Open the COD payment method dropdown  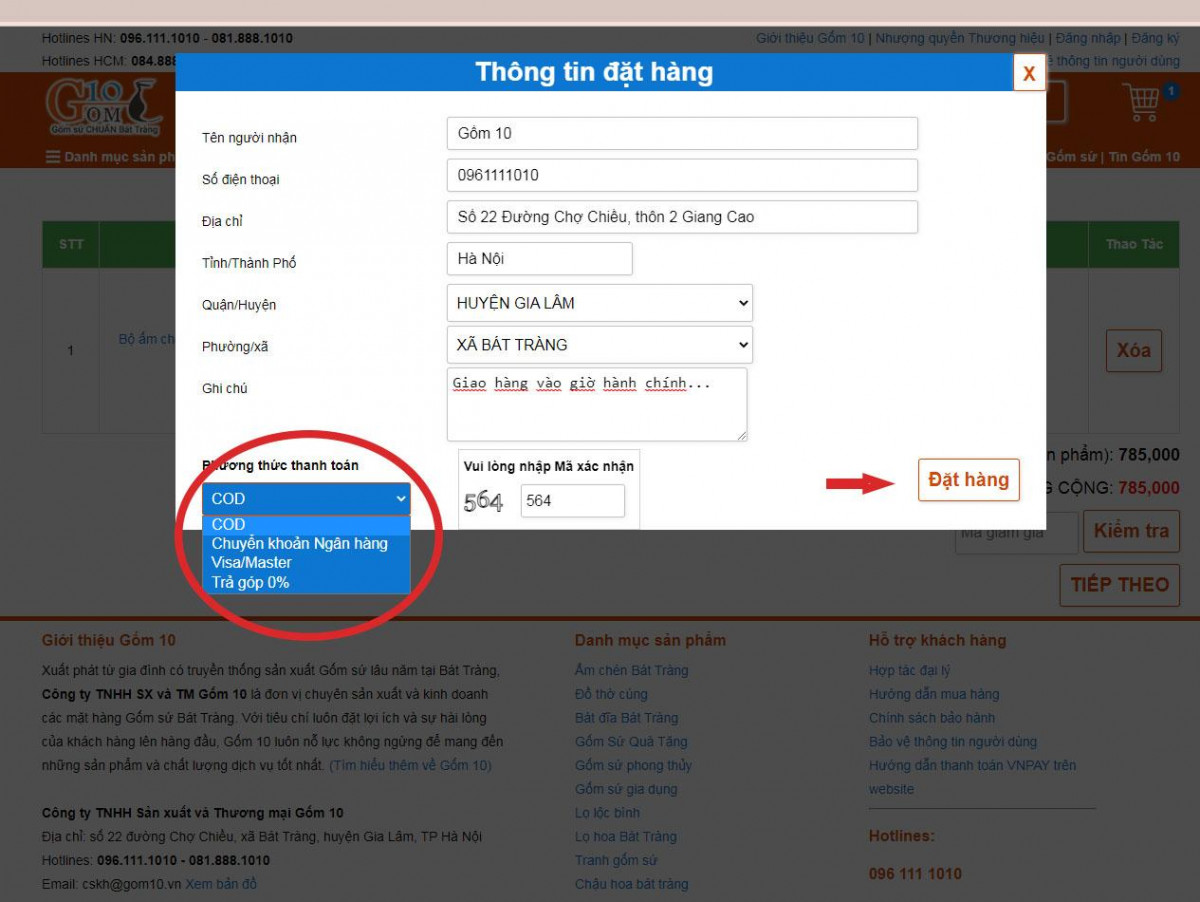(x=306, y=498)
